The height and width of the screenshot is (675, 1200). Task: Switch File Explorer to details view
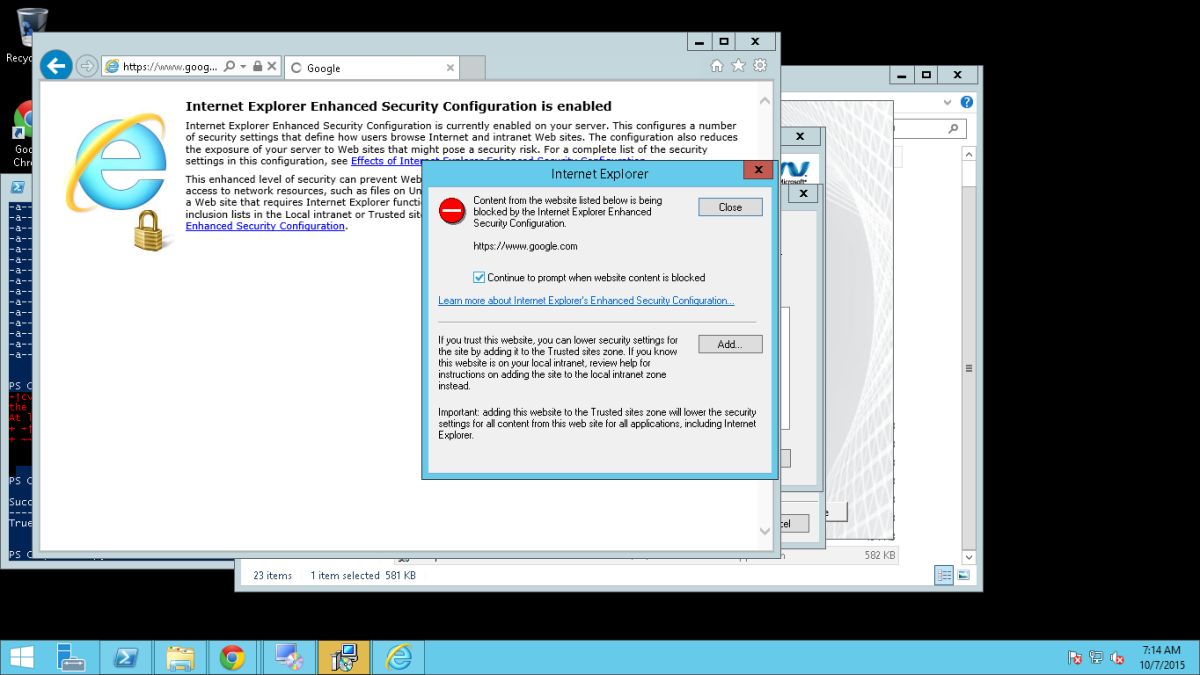point(943,575)
